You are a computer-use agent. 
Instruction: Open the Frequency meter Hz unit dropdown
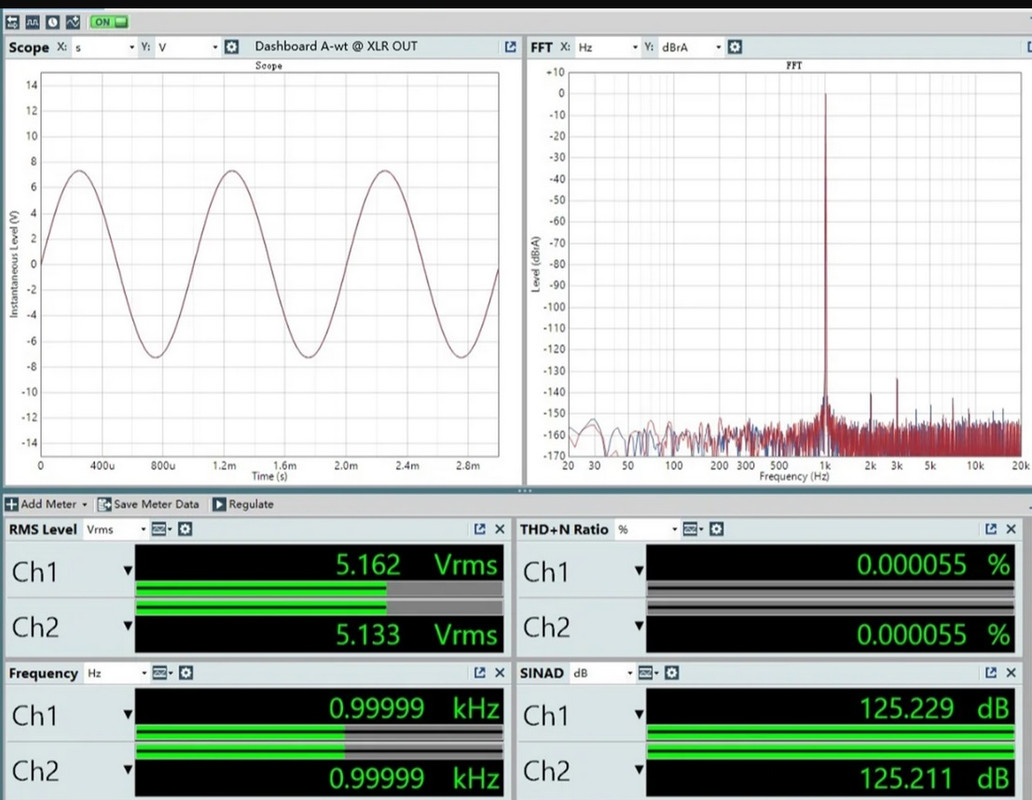click(x=116, y=673)
